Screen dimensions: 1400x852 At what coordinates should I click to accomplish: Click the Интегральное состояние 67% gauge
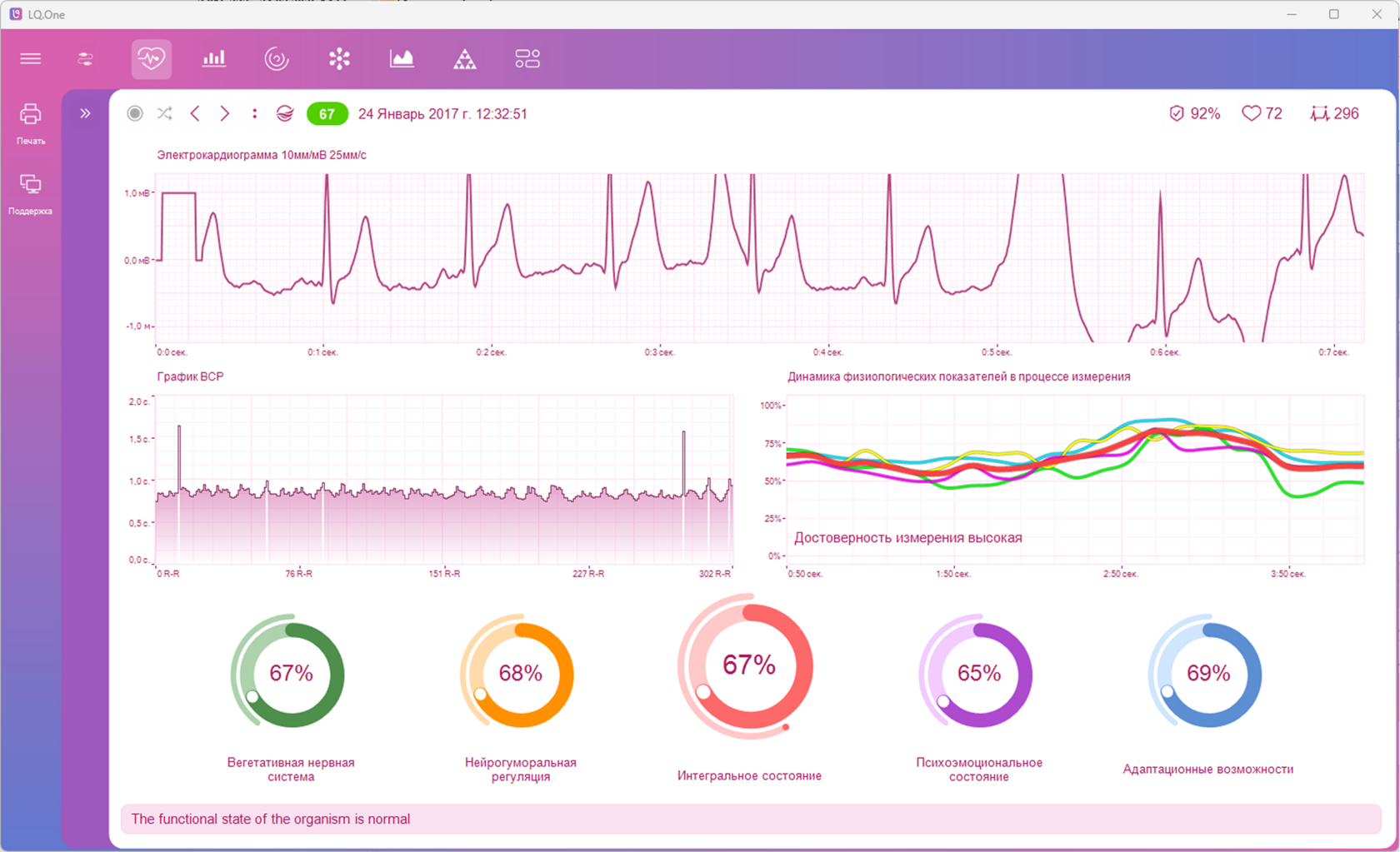point(748,666)
